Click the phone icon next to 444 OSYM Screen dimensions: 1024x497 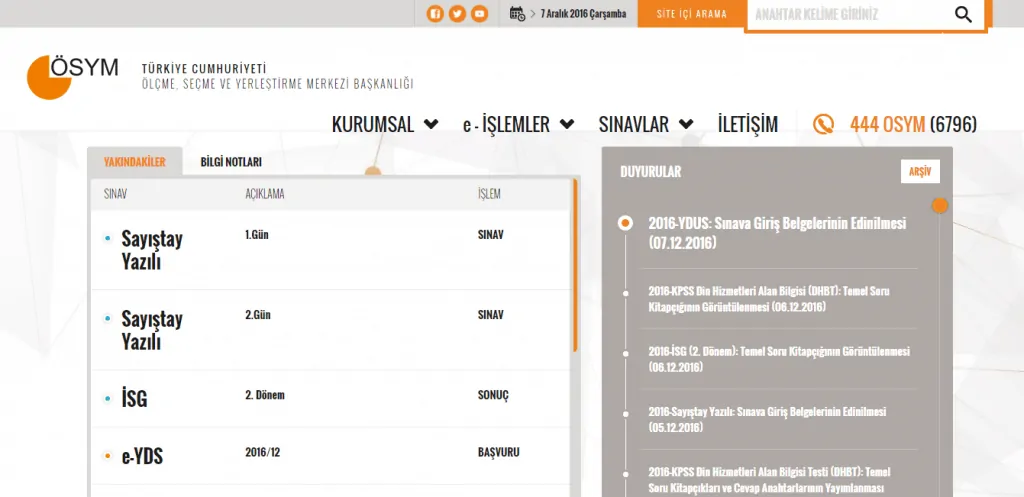pos(824,125)
